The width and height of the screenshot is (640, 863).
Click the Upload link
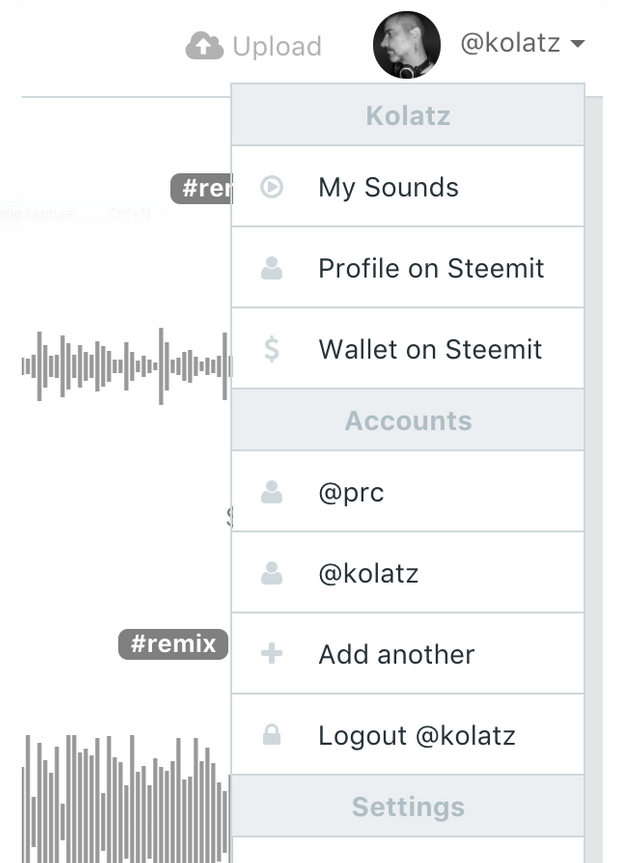tap(276, 46)
